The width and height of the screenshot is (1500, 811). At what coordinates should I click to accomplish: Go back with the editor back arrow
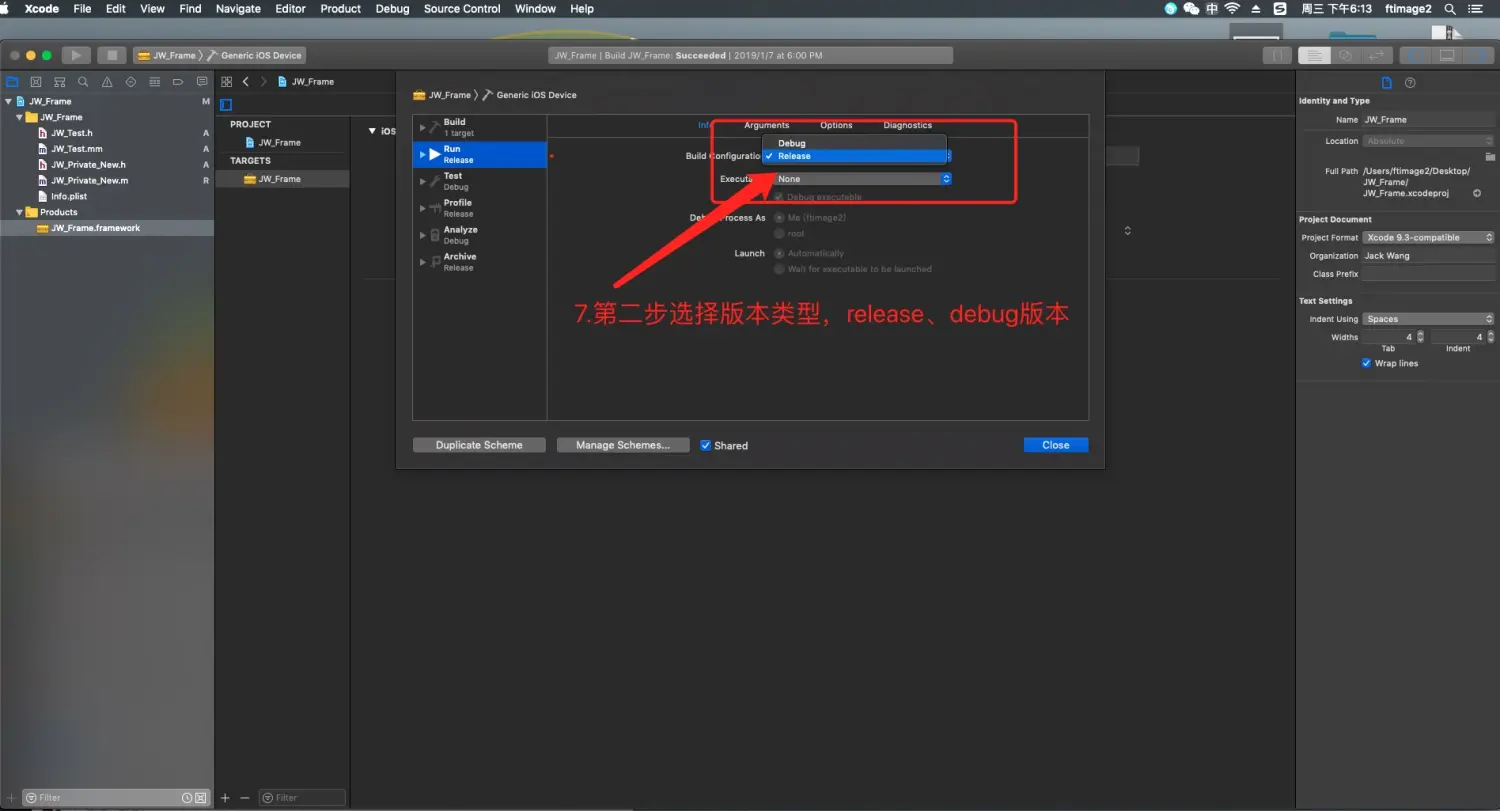click(x=246, y=82)
